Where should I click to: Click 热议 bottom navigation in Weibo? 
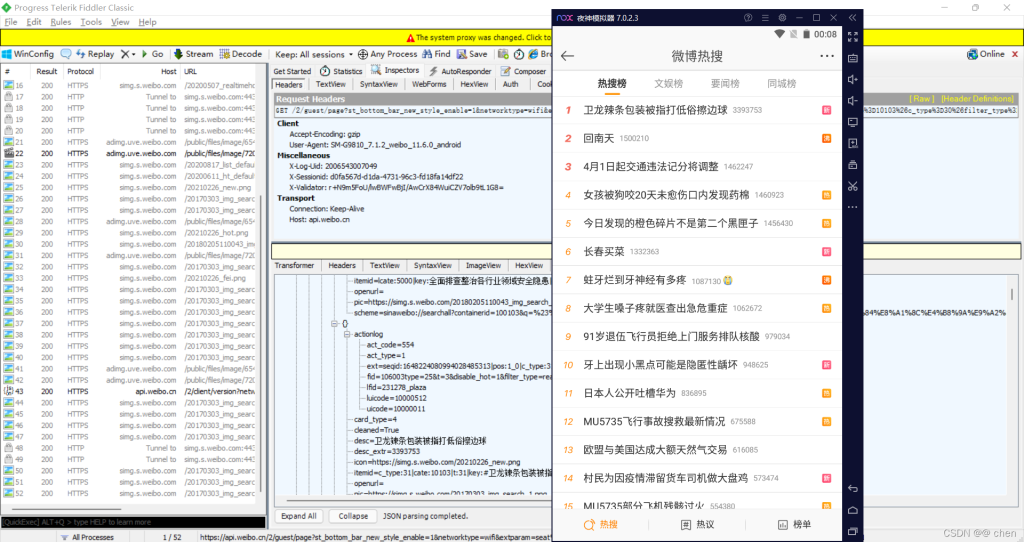(697, 524)
